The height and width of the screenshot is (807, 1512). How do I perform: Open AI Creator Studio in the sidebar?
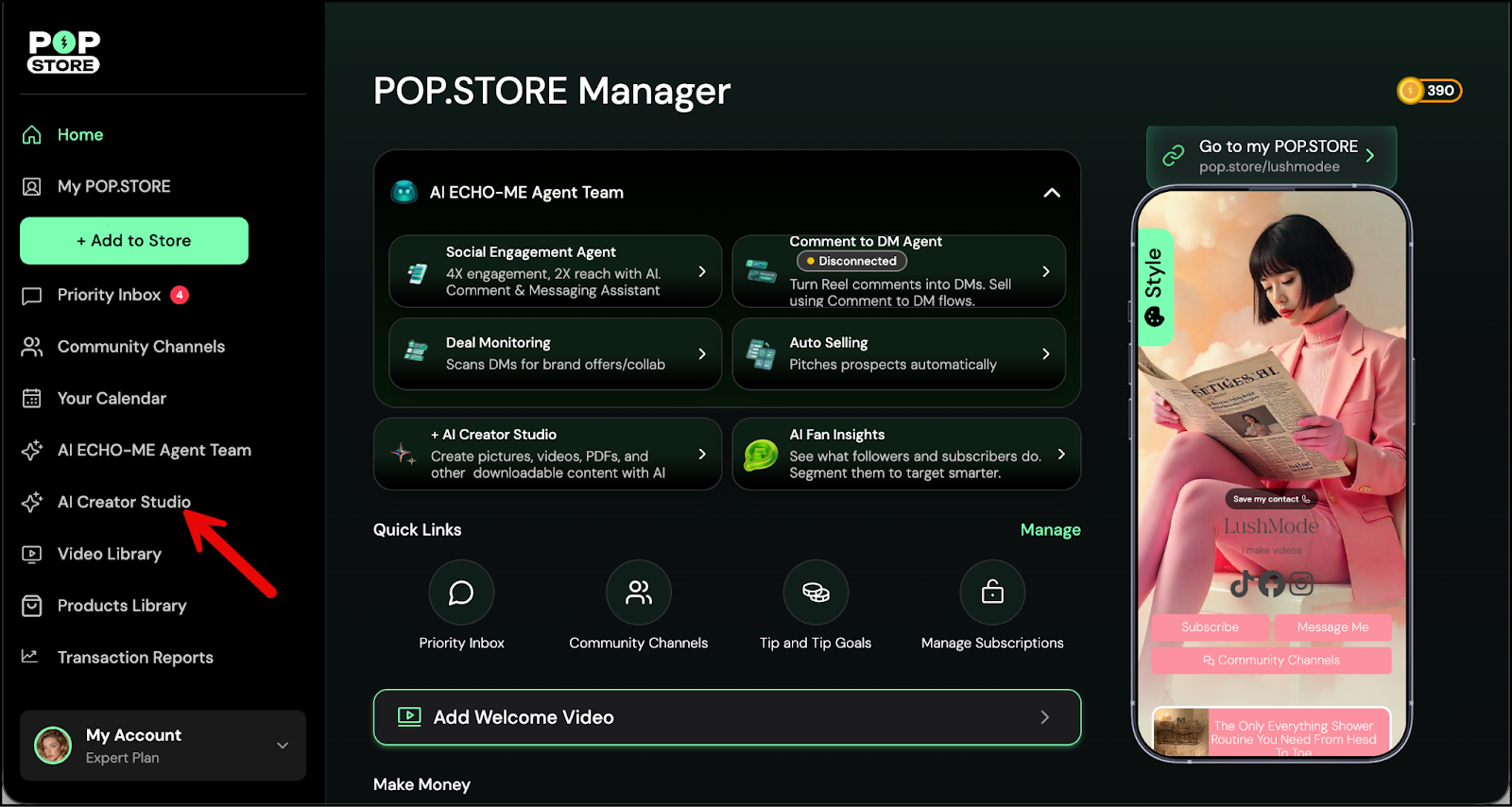click(124, 502)
